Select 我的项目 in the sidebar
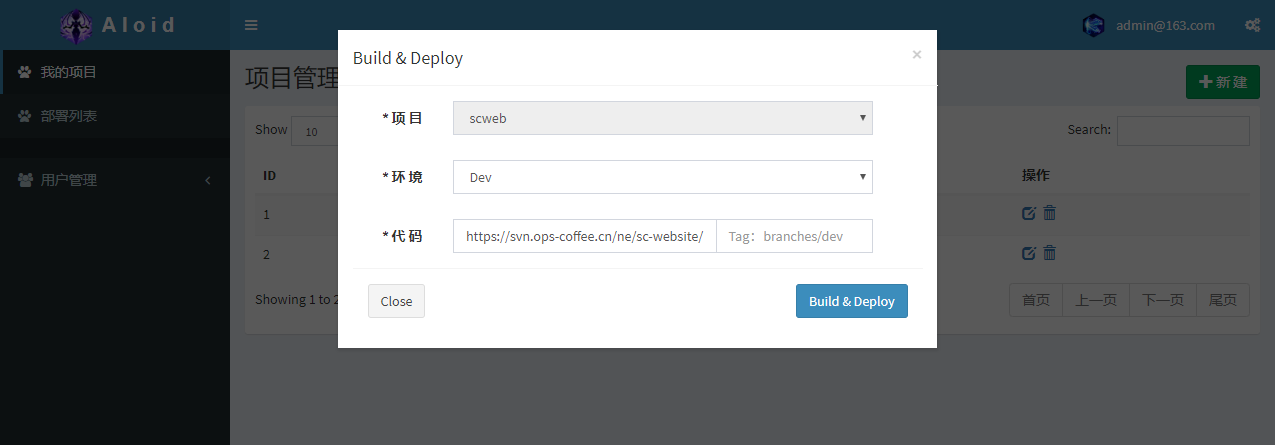1275x445 pixels. 68,72
